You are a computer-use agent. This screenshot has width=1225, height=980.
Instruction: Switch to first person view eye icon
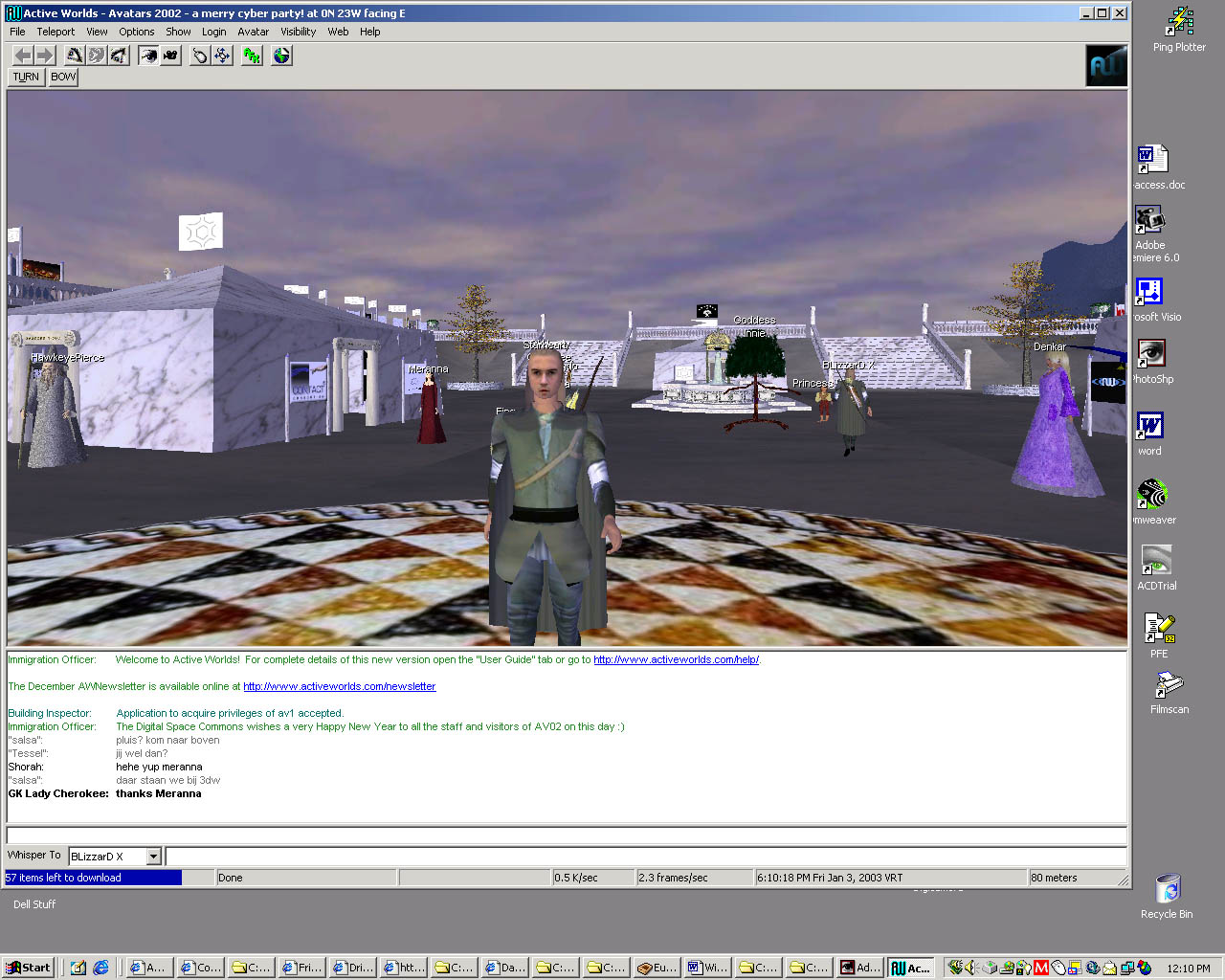148,56
